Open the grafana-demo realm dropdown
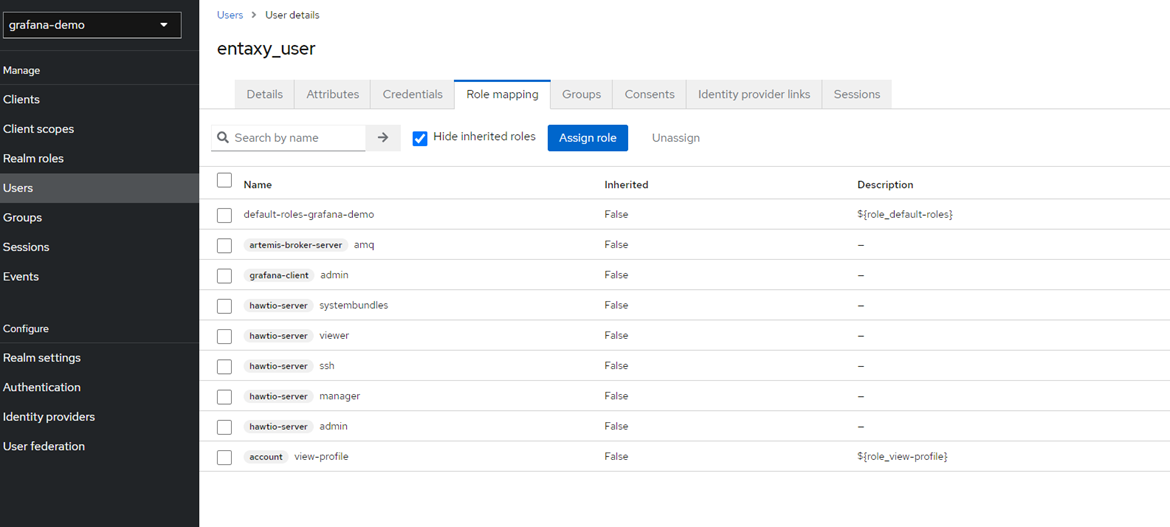The width and height of the screenshot is (1170, 527). [92, 25]
